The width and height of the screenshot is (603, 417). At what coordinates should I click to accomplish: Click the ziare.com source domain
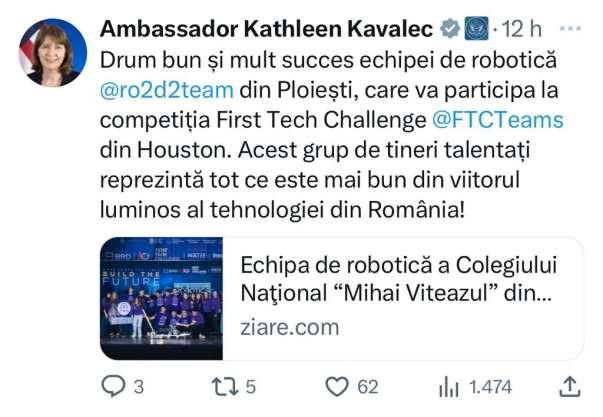[290, 328]
